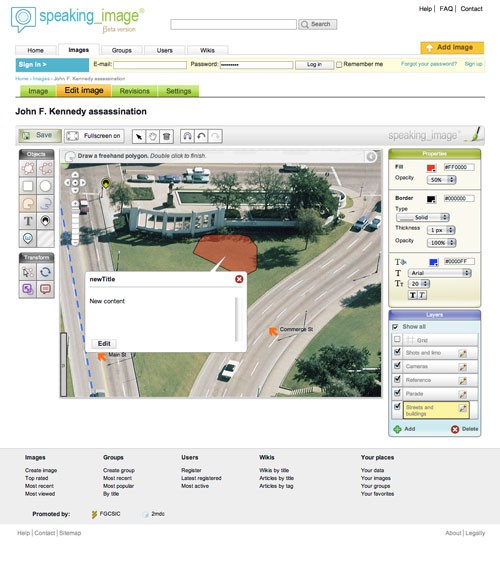Check the Remember me box
The image size is (500, 571).
339,65
